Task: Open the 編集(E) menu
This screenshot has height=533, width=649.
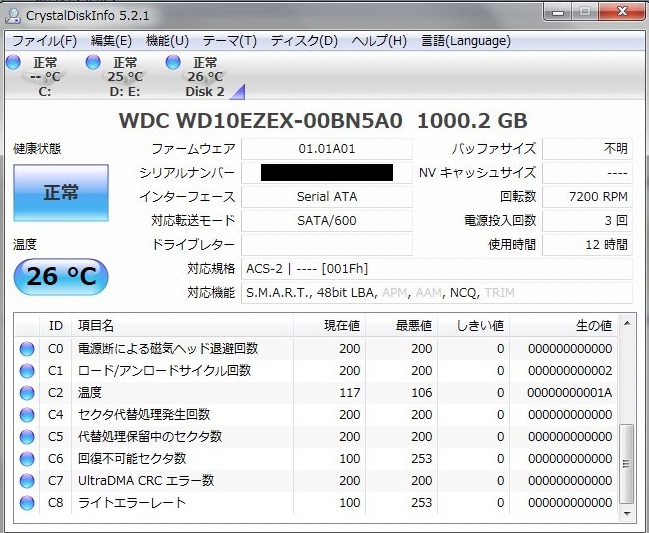Action: 111,41
